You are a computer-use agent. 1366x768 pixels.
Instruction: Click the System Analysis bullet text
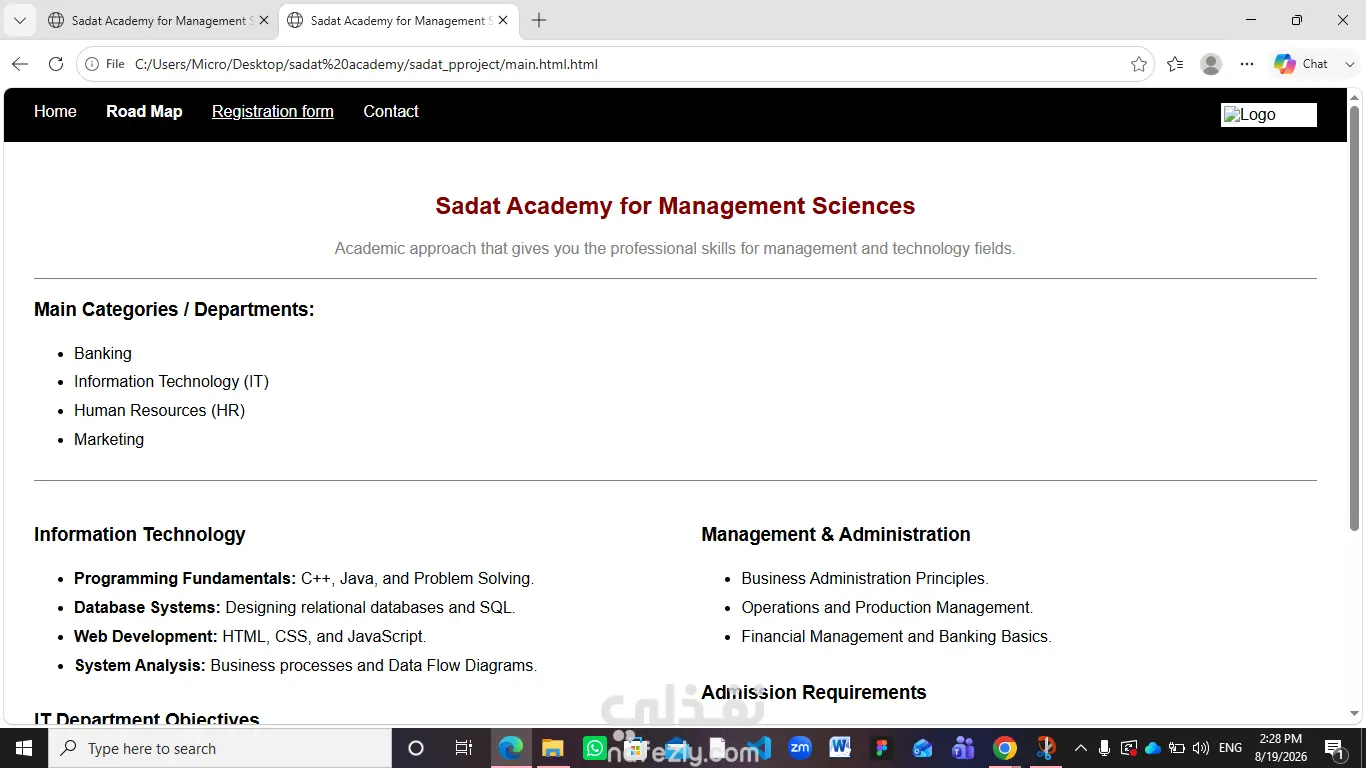[306, 665]
